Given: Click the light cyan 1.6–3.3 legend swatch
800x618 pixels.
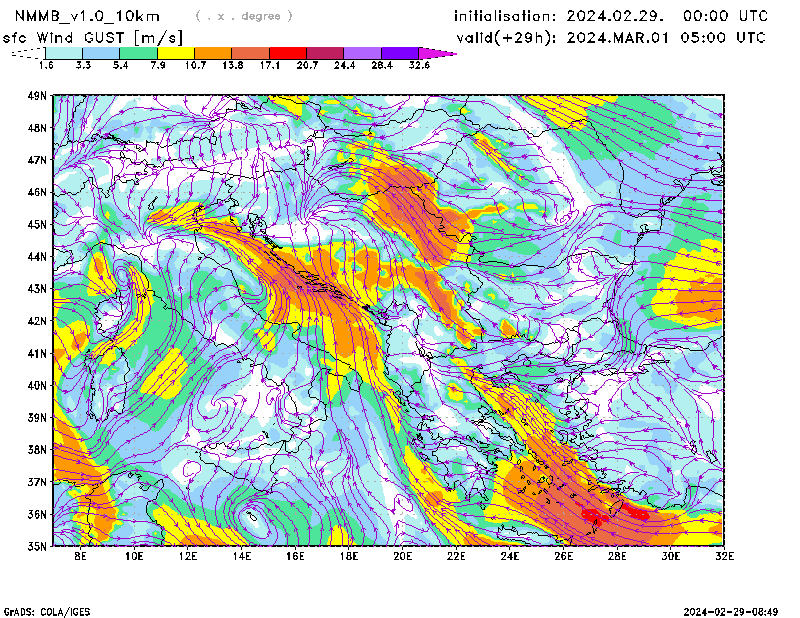Looking at the screenshot, I should click(x=63, y=53).
